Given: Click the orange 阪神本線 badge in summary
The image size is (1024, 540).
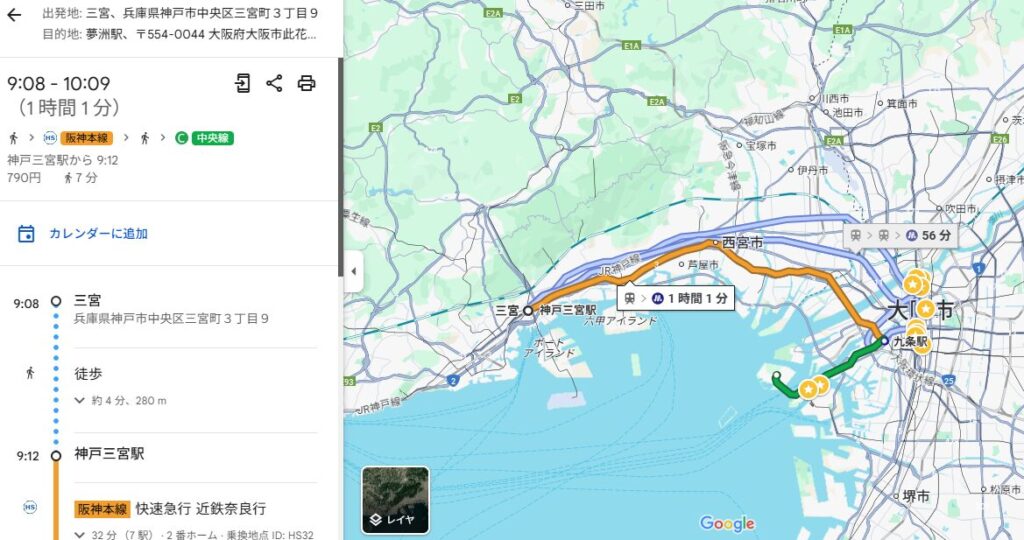Looking at the screenshot, I should [86, 138].
